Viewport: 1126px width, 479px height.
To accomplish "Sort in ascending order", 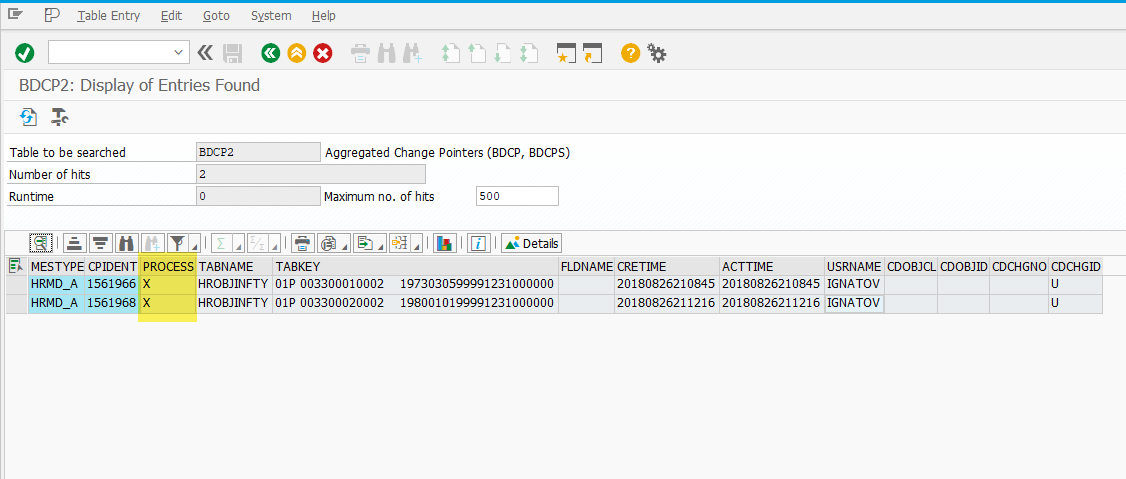I will pos(75,243).
